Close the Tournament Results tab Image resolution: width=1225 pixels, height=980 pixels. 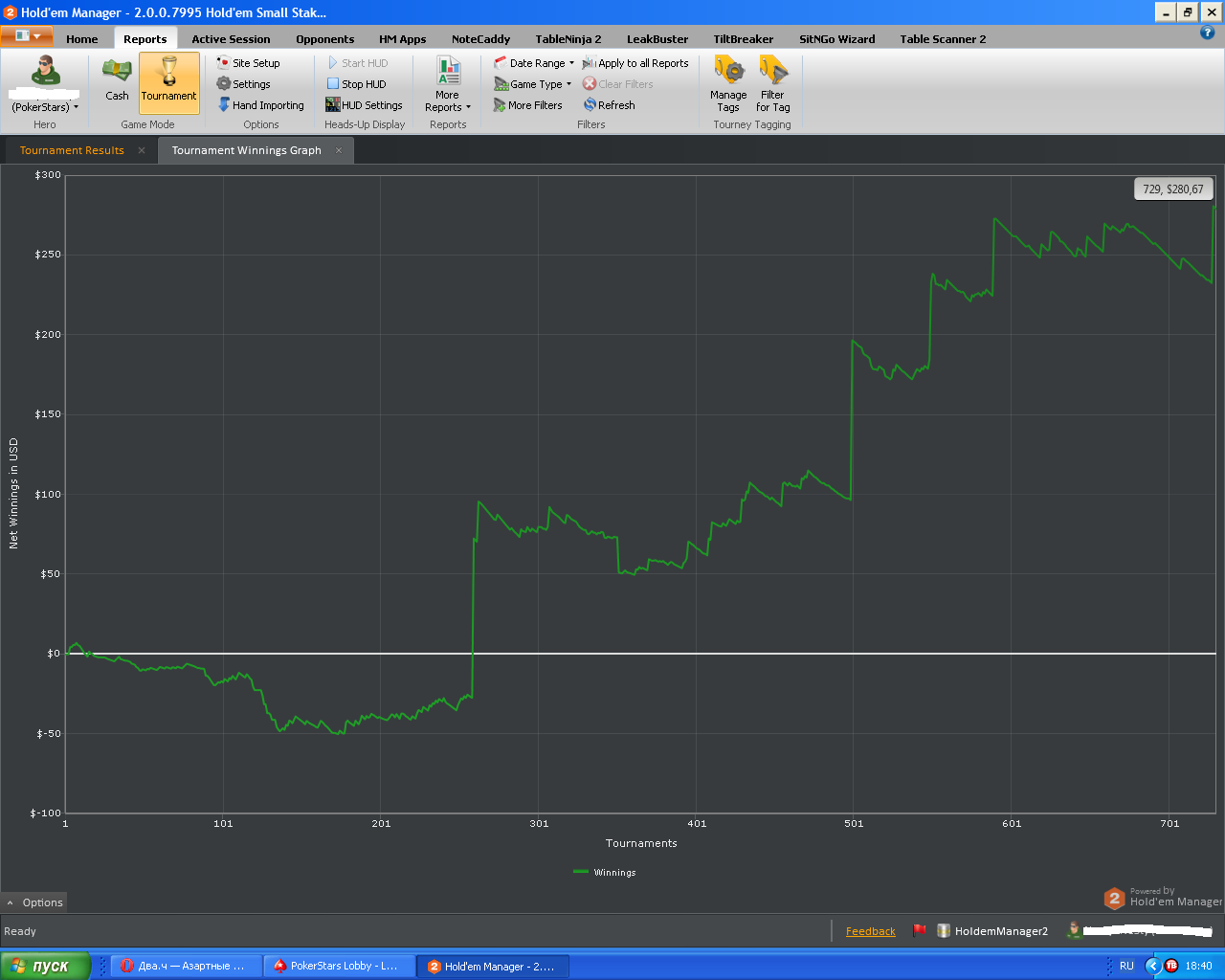pos(142,150)
